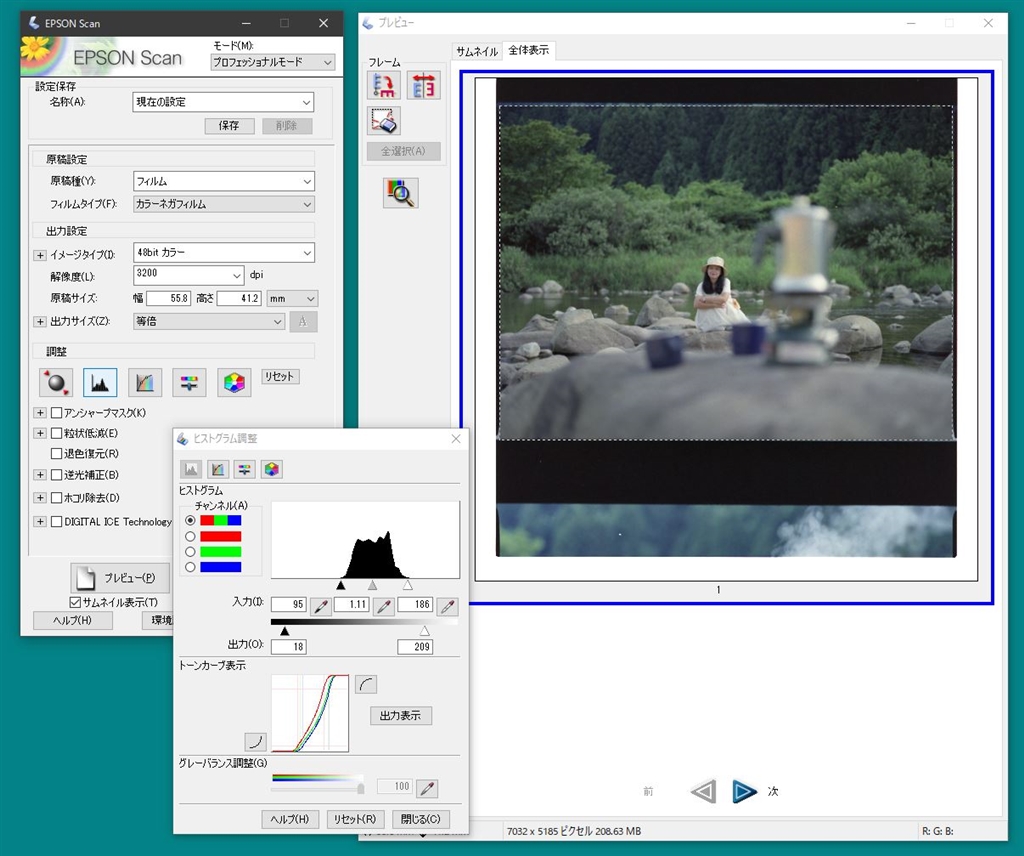Viewport: 1024px width, 856px height.
Task: Expand 出力サイズ plus box
Action: (x=40, y=322)
